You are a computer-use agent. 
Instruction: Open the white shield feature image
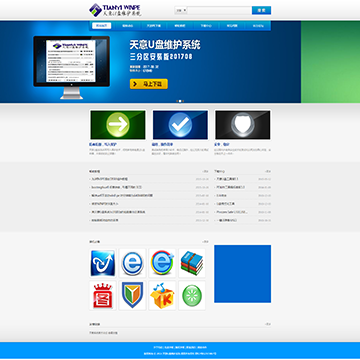(x=243, y=125)
